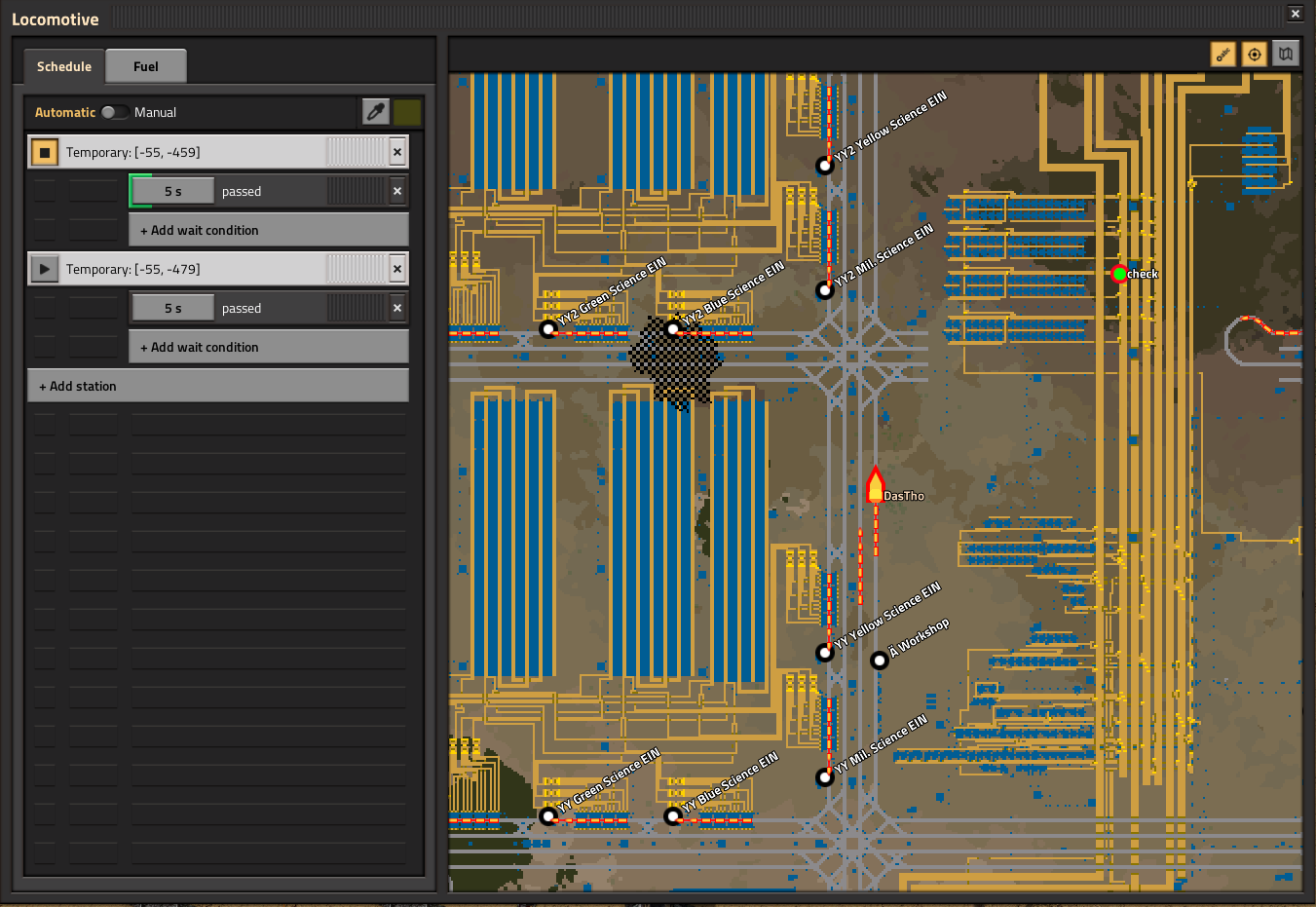The width and height of the screenshot is (1316, 907).
Task: Select YY2 Mil. Science EIN station marker
Action: [x=825, y=290]
